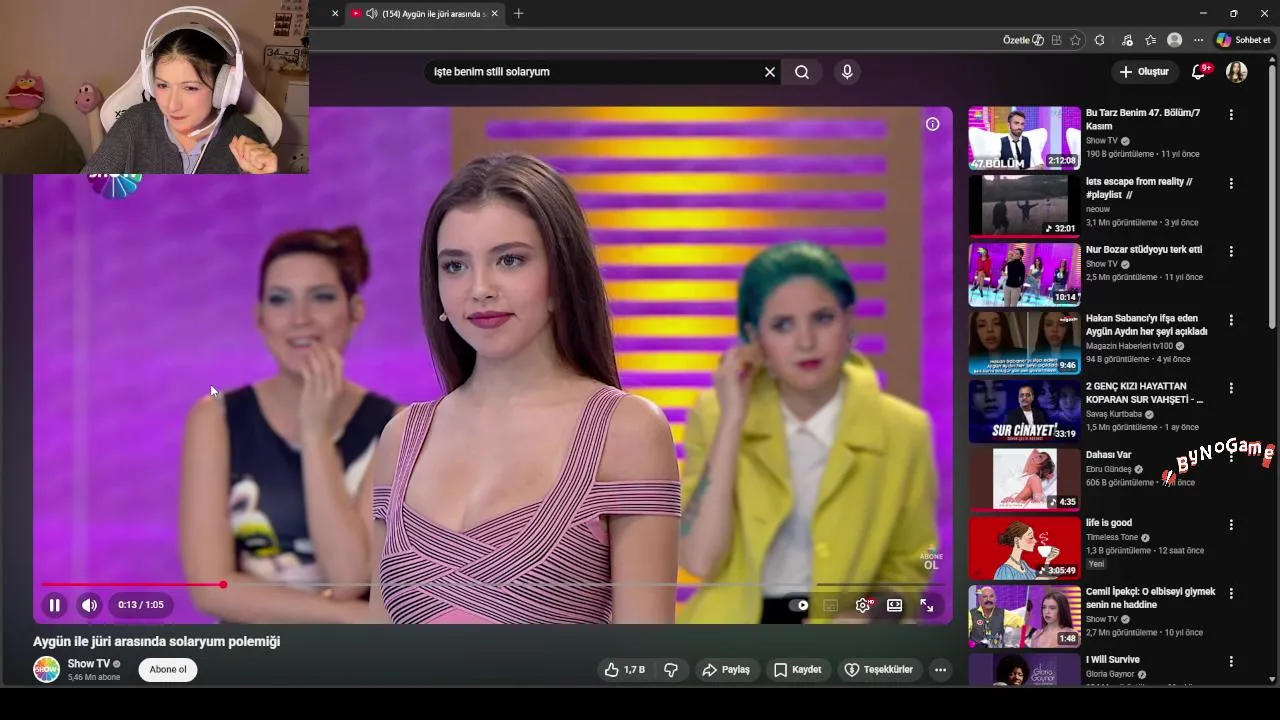The image size is (1280, 720).
Task: Open options for the 'Cemil İpekçi' video
Action: coord(1231,593)
